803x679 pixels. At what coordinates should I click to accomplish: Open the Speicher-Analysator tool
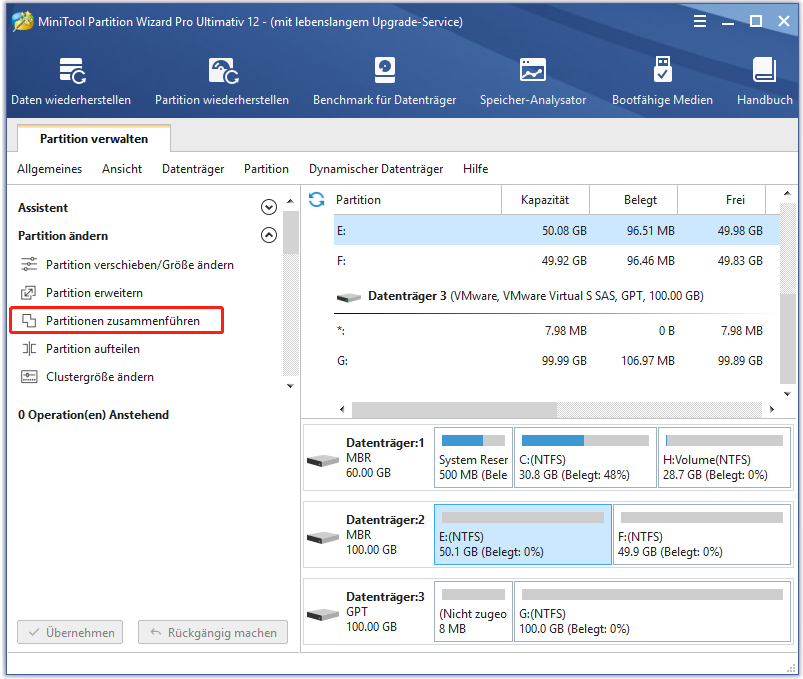[x=533, y=81]
